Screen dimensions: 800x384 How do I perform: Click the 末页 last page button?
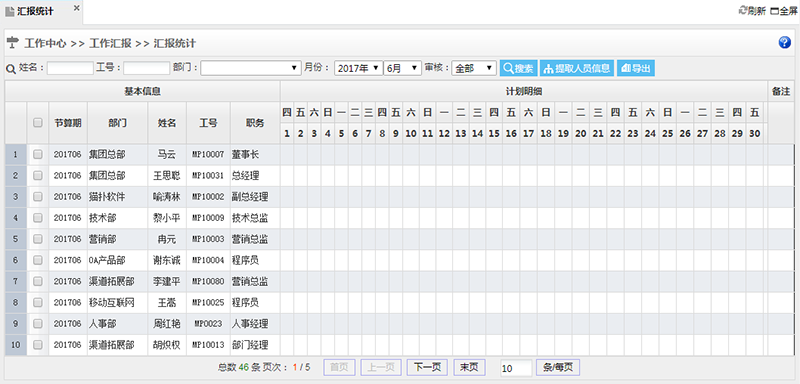[x=469, y=367]
